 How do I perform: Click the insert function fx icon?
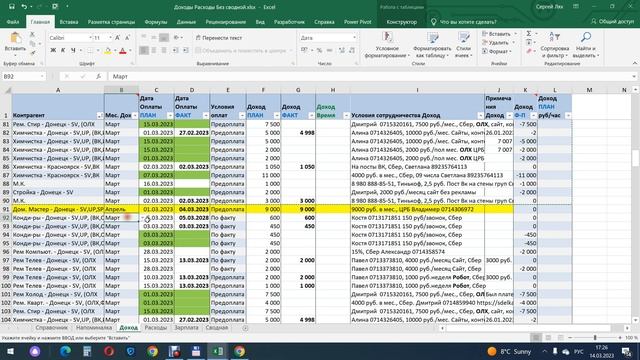[x=98, y=76]
